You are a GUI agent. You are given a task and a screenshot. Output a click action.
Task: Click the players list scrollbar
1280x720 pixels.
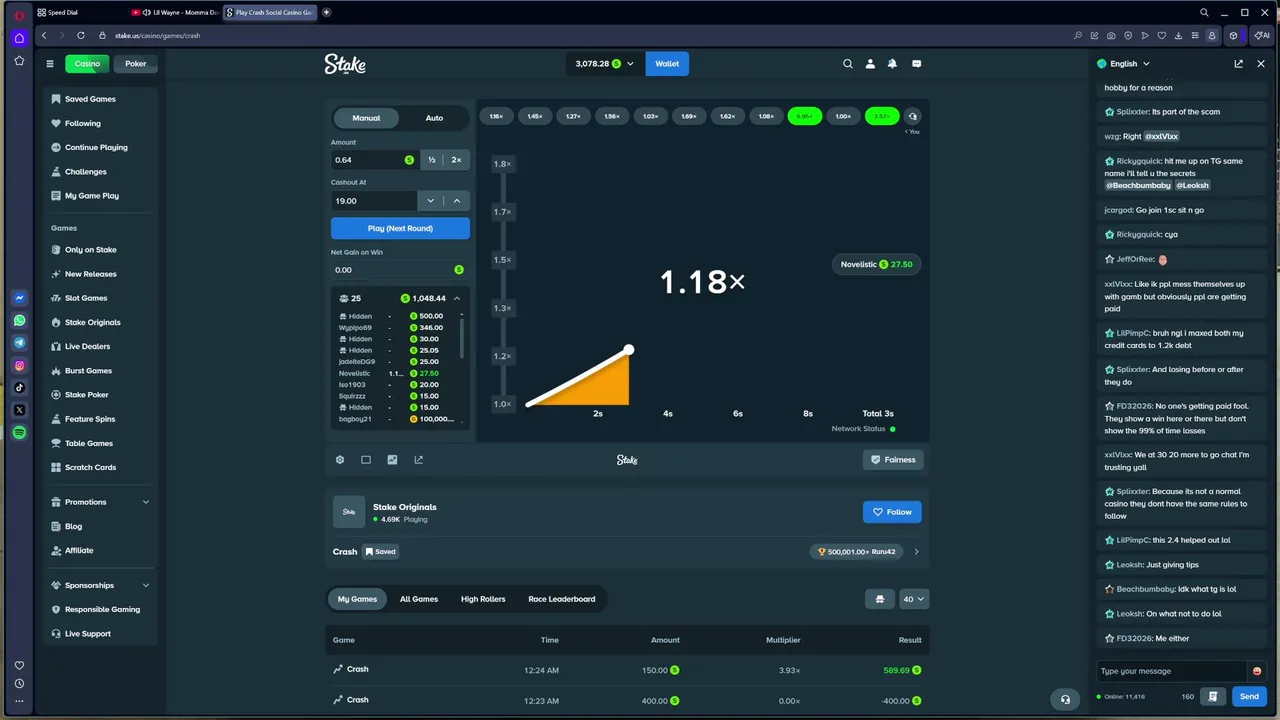pos(462,337)
